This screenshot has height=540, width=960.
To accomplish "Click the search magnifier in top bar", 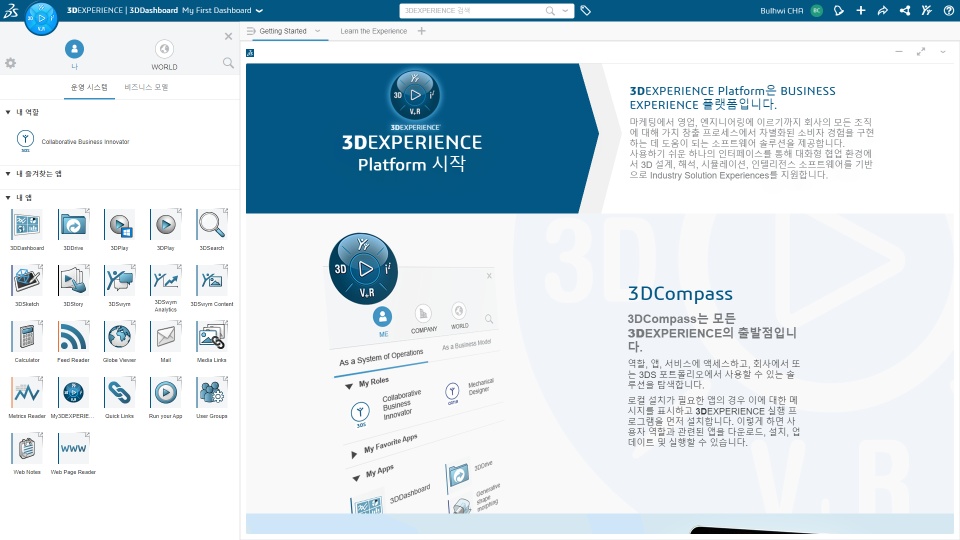I will pos(550,10).
